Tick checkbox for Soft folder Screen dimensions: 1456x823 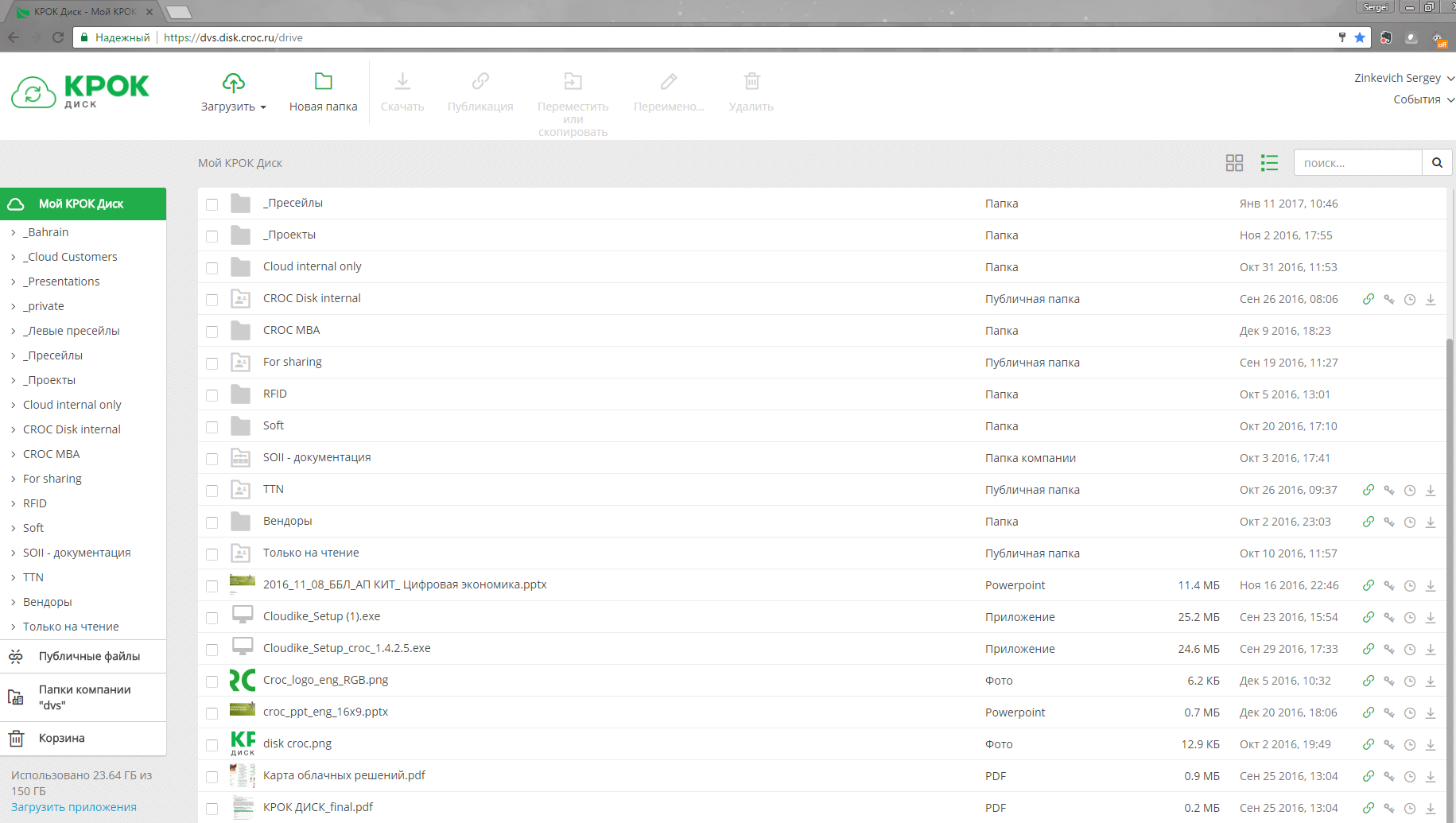[x=212, y=427]
